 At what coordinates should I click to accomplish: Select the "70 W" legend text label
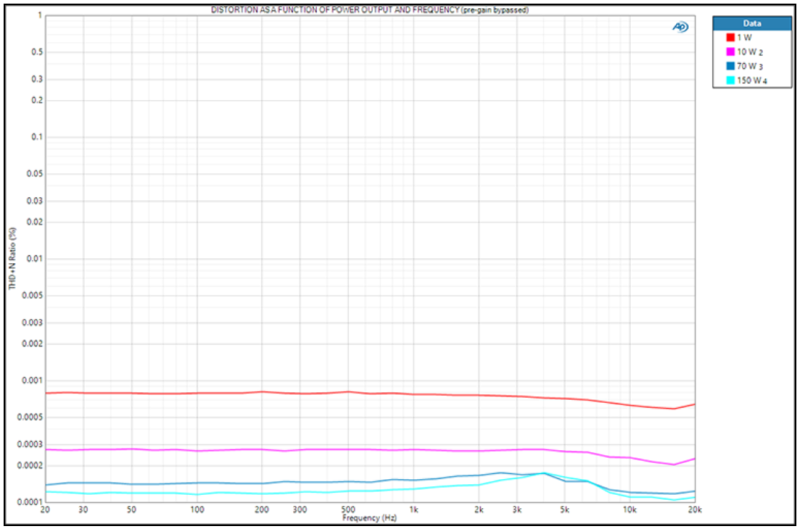click(746, 65)
